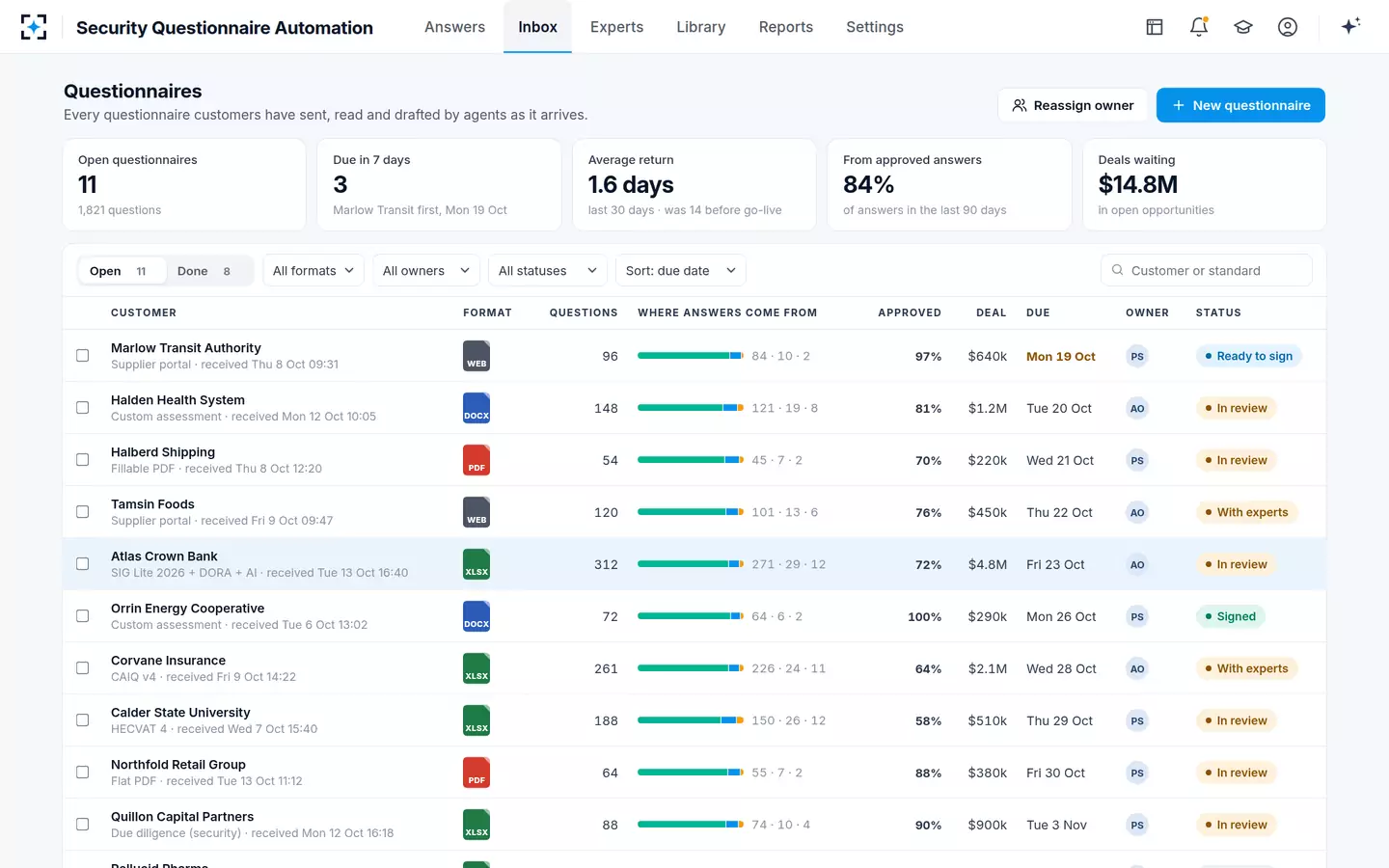Change the Sort: due date dropdown
The width and height of the screenshot is (1389, 868).
pos(681,271)
